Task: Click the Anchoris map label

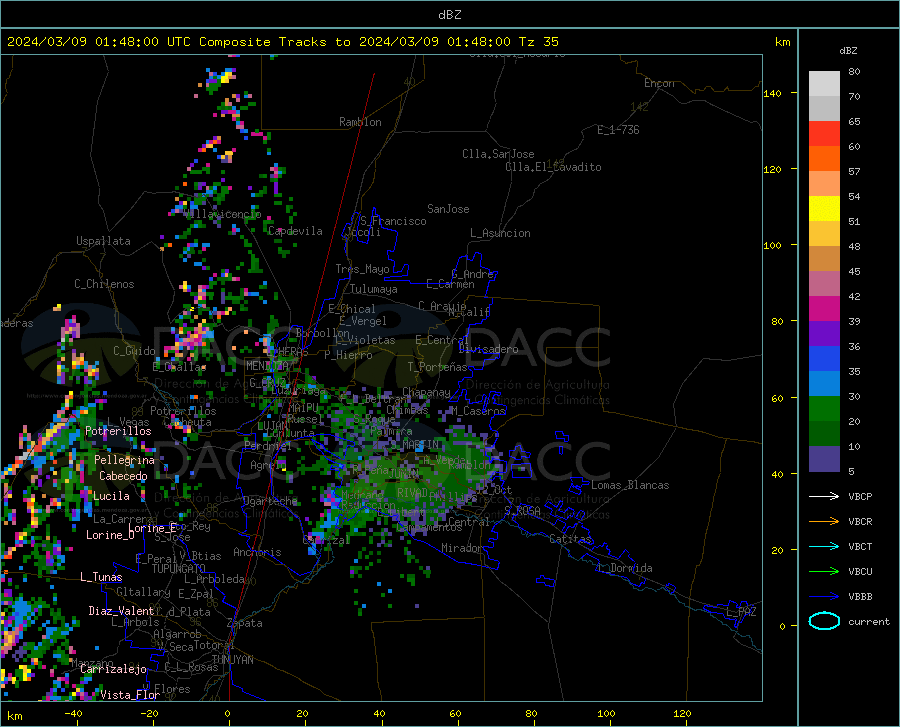Action: (257, 552)
